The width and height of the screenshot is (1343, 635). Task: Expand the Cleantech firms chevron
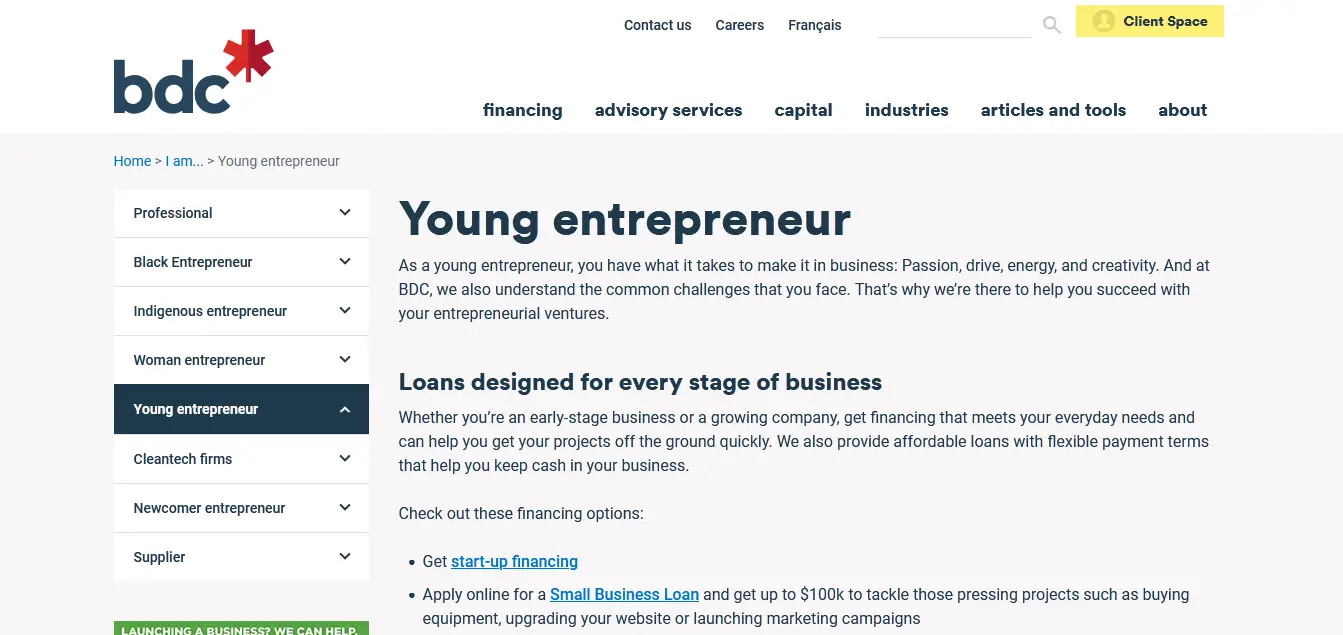[x=345, y=459]
